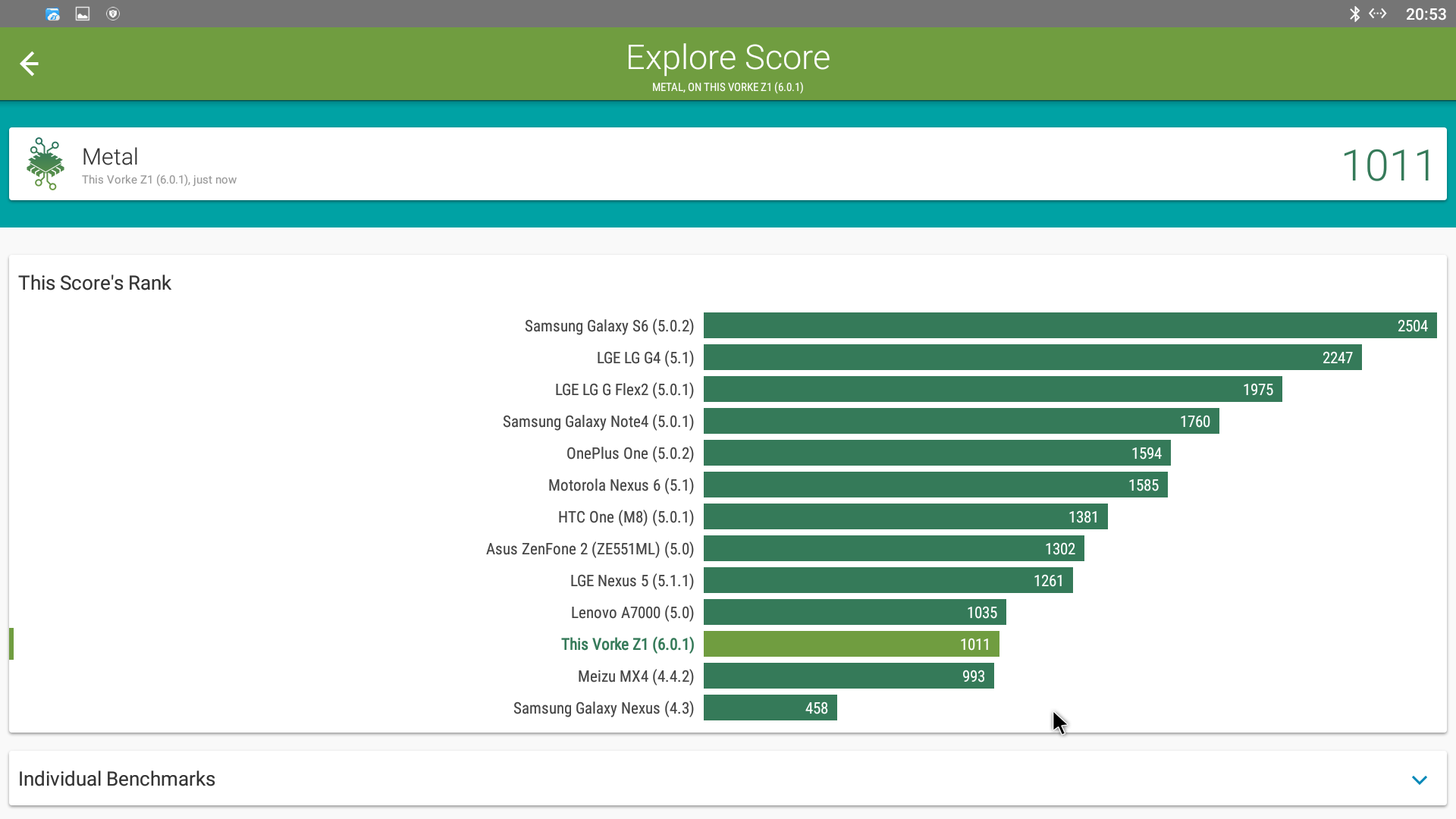1456x819 pixels.
Task: Click the 1011 Metal score value
Action: 1388,165
